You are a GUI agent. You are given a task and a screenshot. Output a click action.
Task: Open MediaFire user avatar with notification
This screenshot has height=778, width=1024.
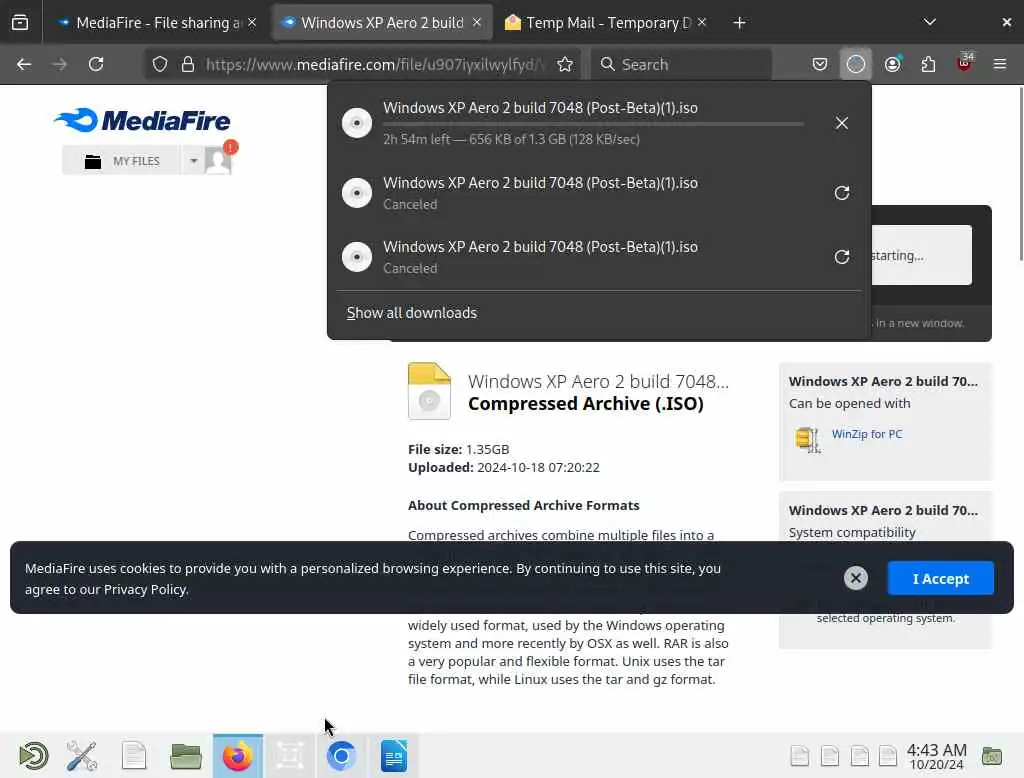(x=219, y=159)
